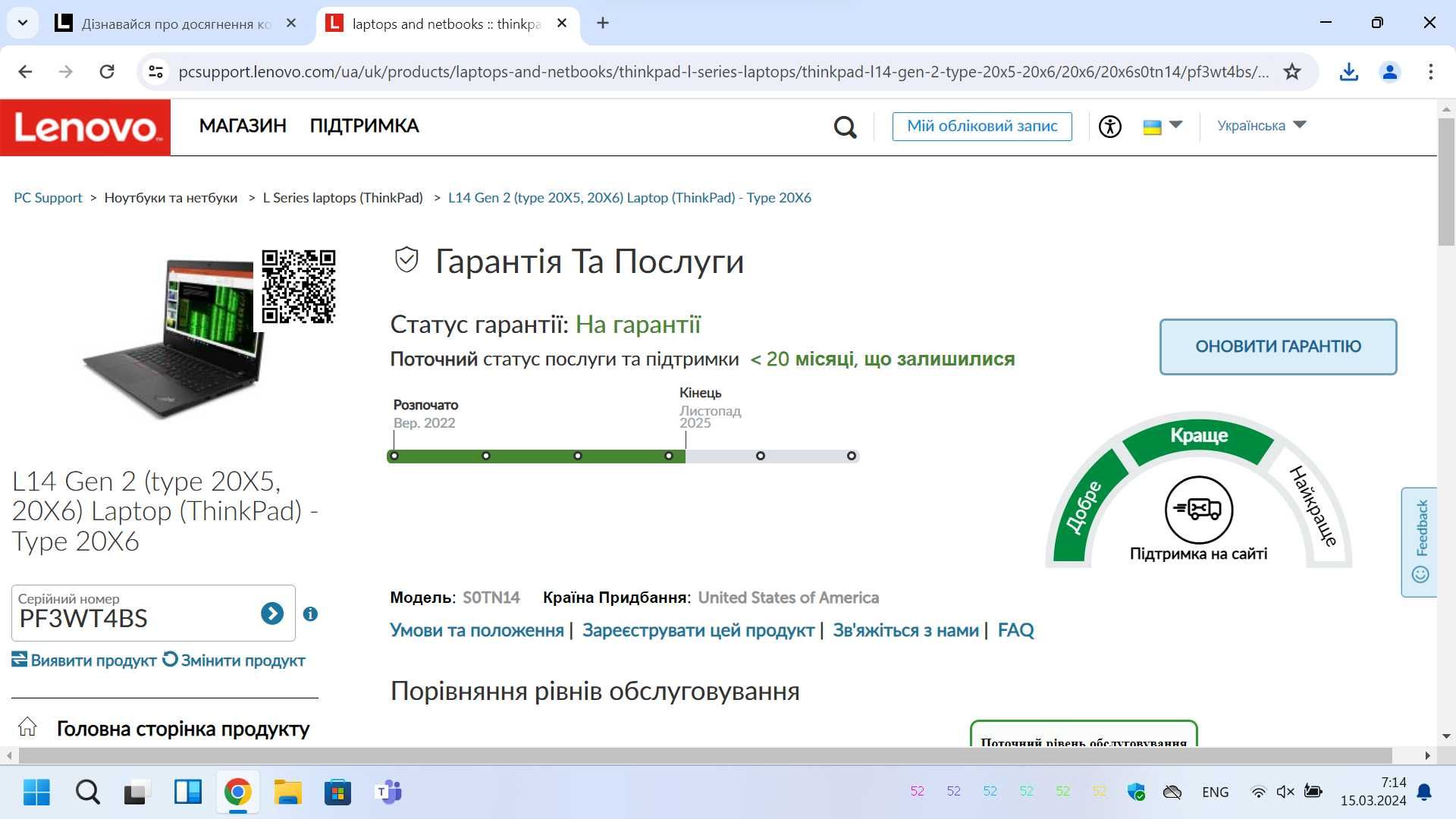The width and height of the screenshot is (1456, 819).
Task: Select the Найкраще gauge segment
Action: click(x=1313, y=506)
